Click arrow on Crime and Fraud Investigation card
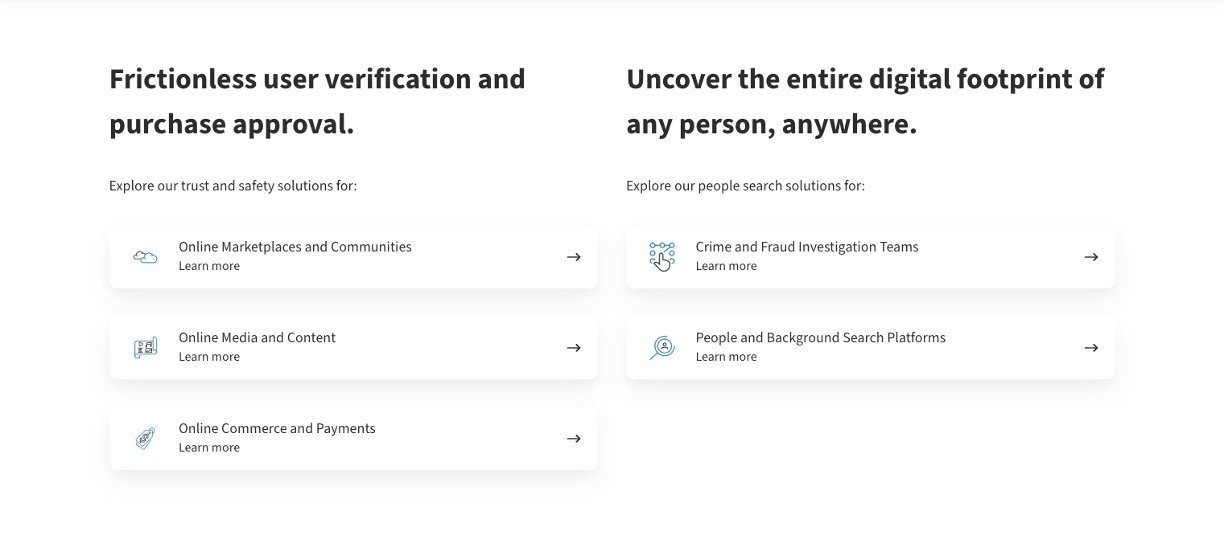The width and height of the screenshot is (1224, 560). (1091, 257)
